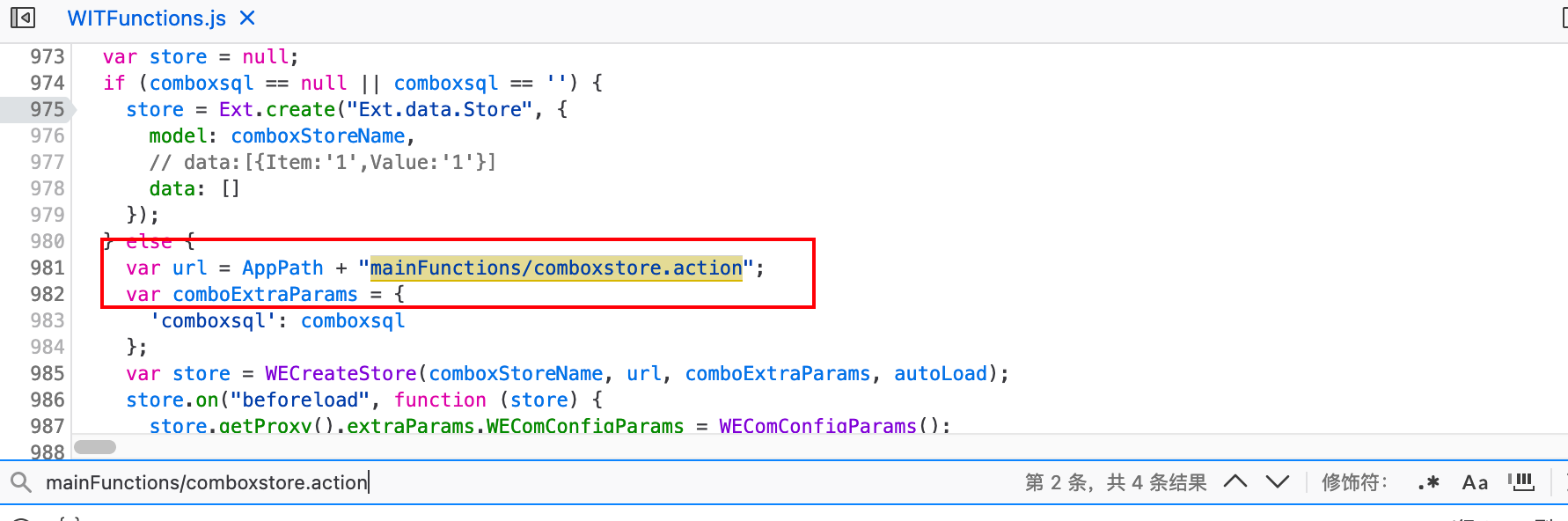Jump to previous search result arrow
The height and width of the screenshot is (521, 1568).
(x=1235, y=481)
